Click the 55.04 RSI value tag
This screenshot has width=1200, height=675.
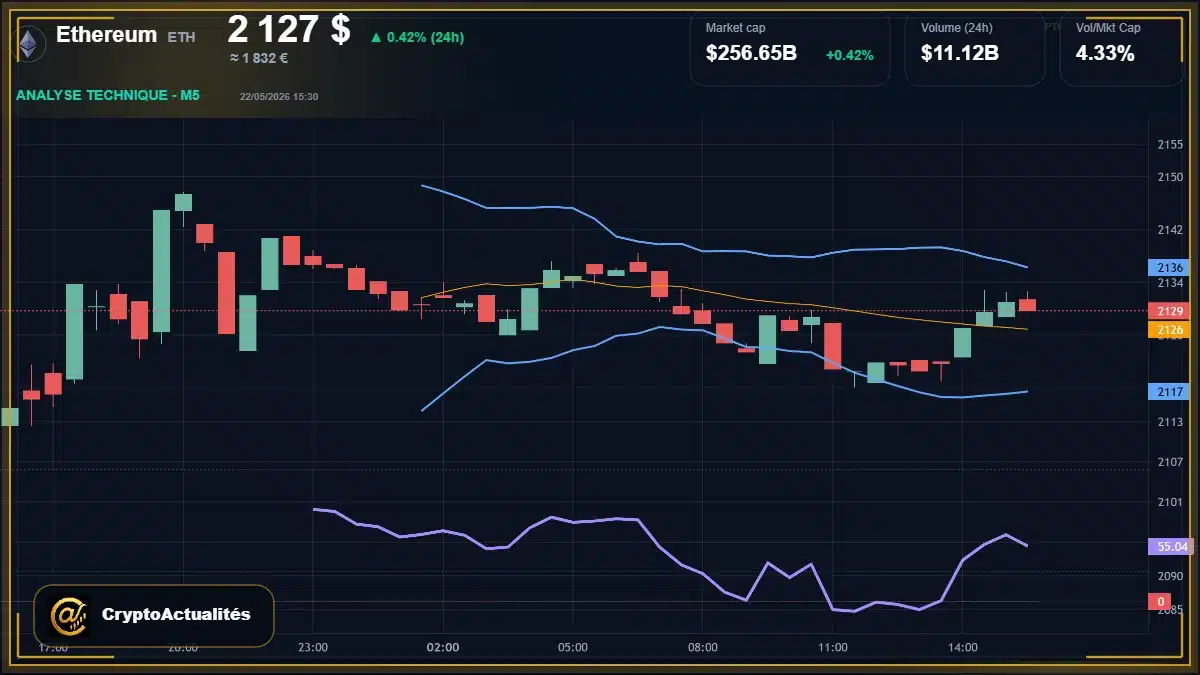tap(1172, 547)
